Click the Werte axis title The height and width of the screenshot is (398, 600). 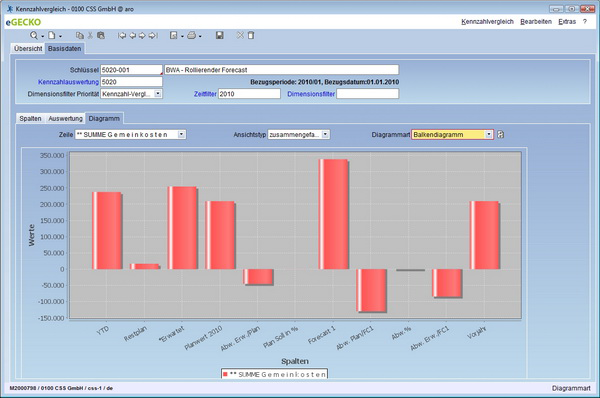(32, 235)
